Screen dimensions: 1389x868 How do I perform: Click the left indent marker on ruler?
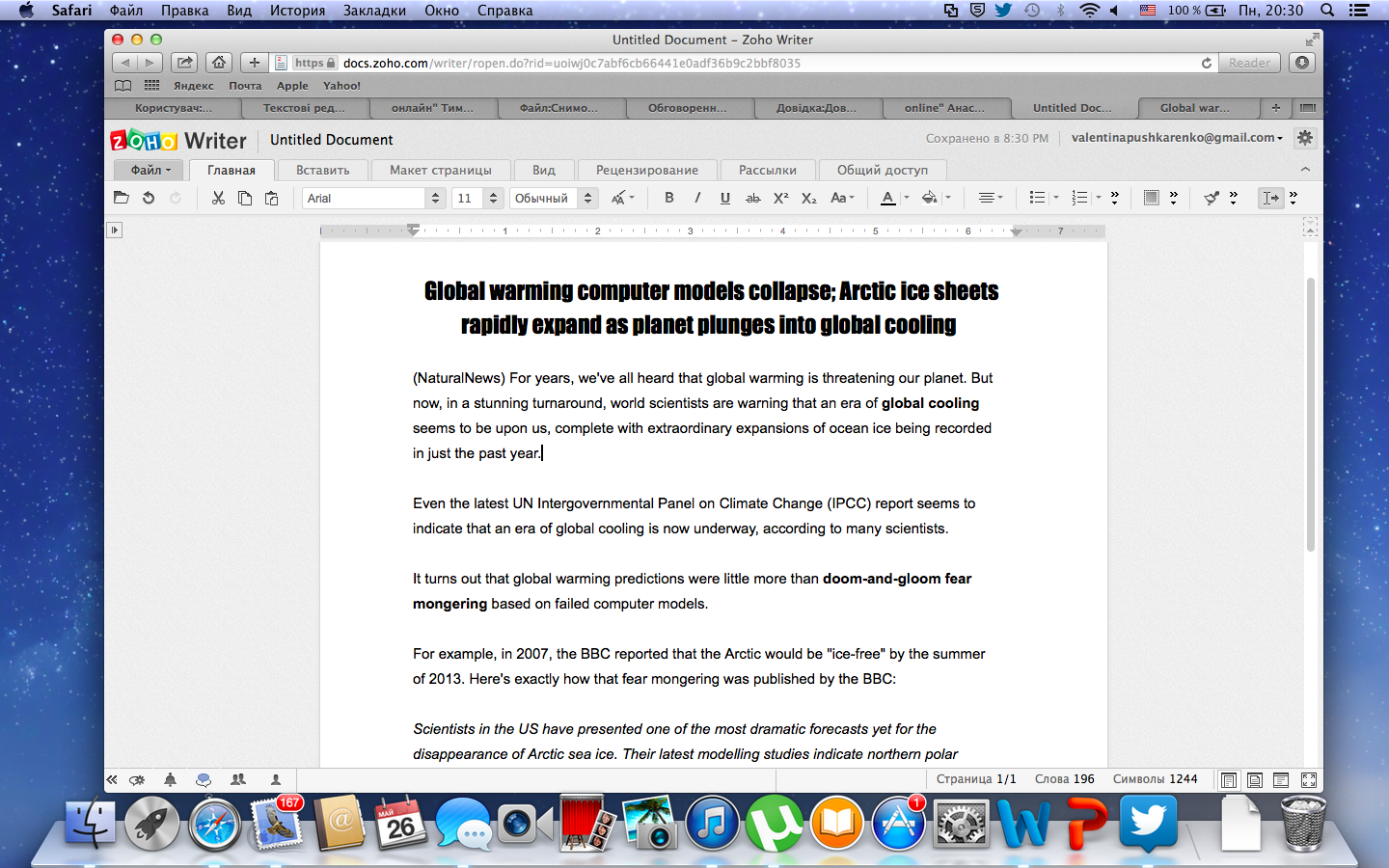coord(413,230)
